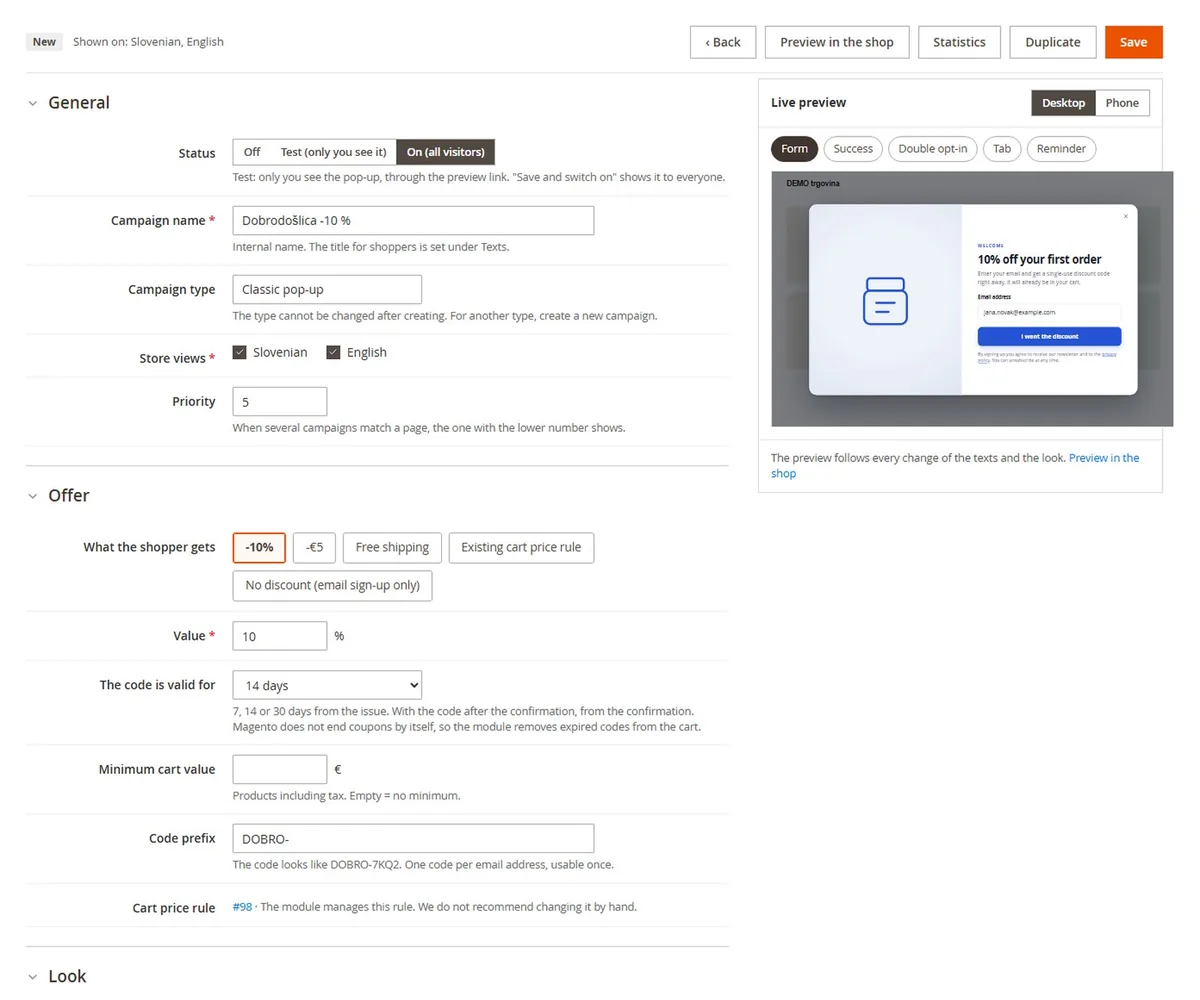Go back with the Back button
The image size is (1200, 1000).
pos(723,42)
